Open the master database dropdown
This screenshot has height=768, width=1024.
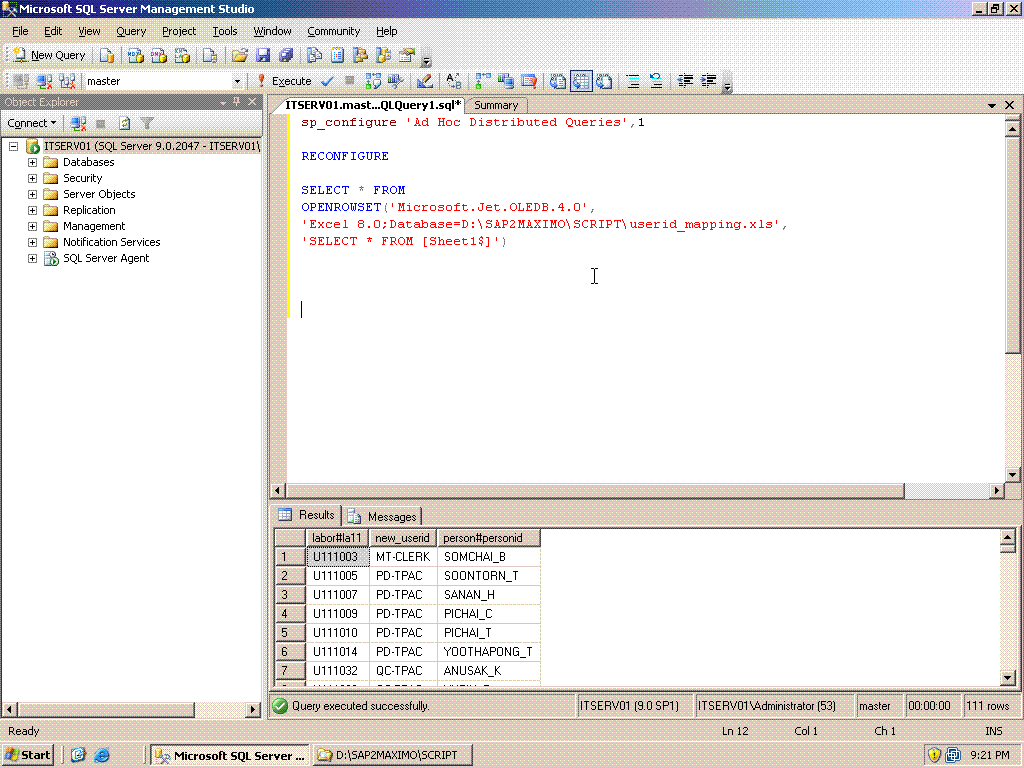(x=237, y=81)
